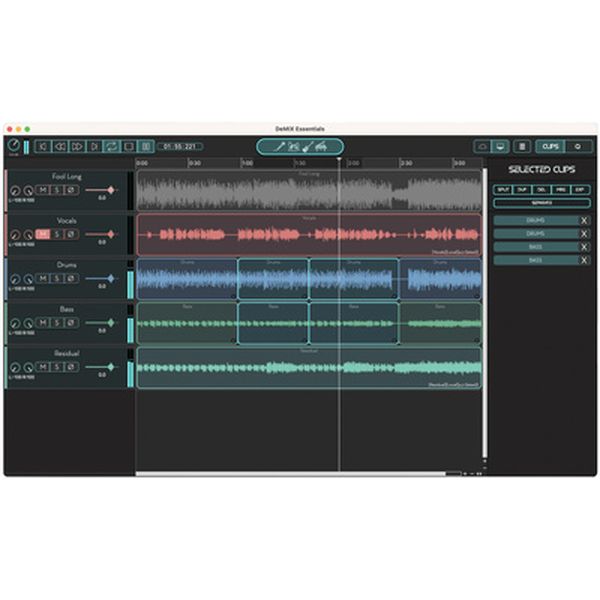Click the piano keyboard separation icon
Screen dimensions: 600x600
pos(323,146)
